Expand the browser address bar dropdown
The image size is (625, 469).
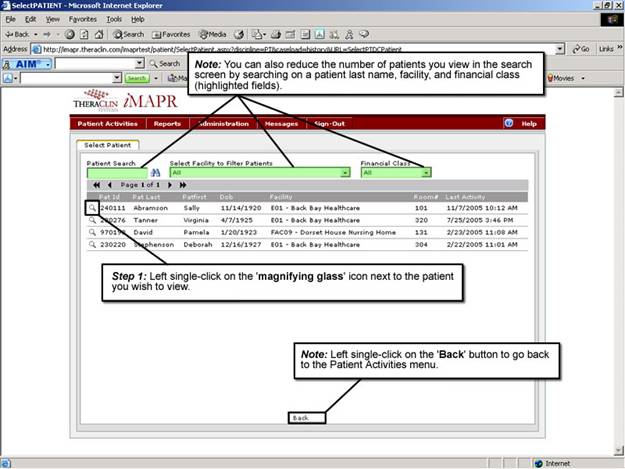click(x=561, y=48)
